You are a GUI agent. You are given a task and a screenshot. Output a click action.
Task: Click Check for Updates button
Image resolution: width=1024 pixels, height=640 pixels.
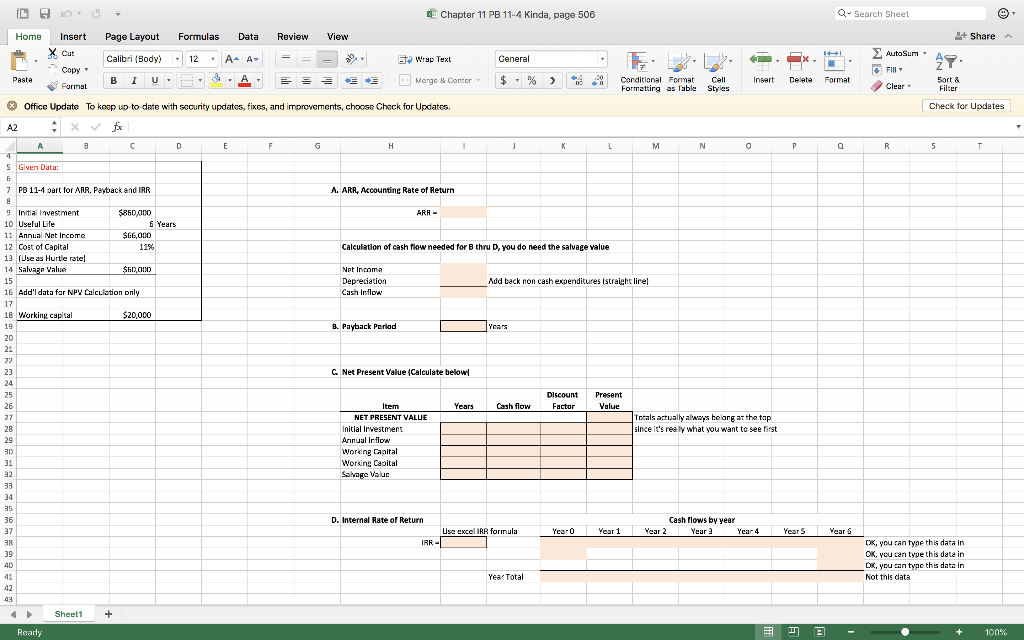[967, 106]
